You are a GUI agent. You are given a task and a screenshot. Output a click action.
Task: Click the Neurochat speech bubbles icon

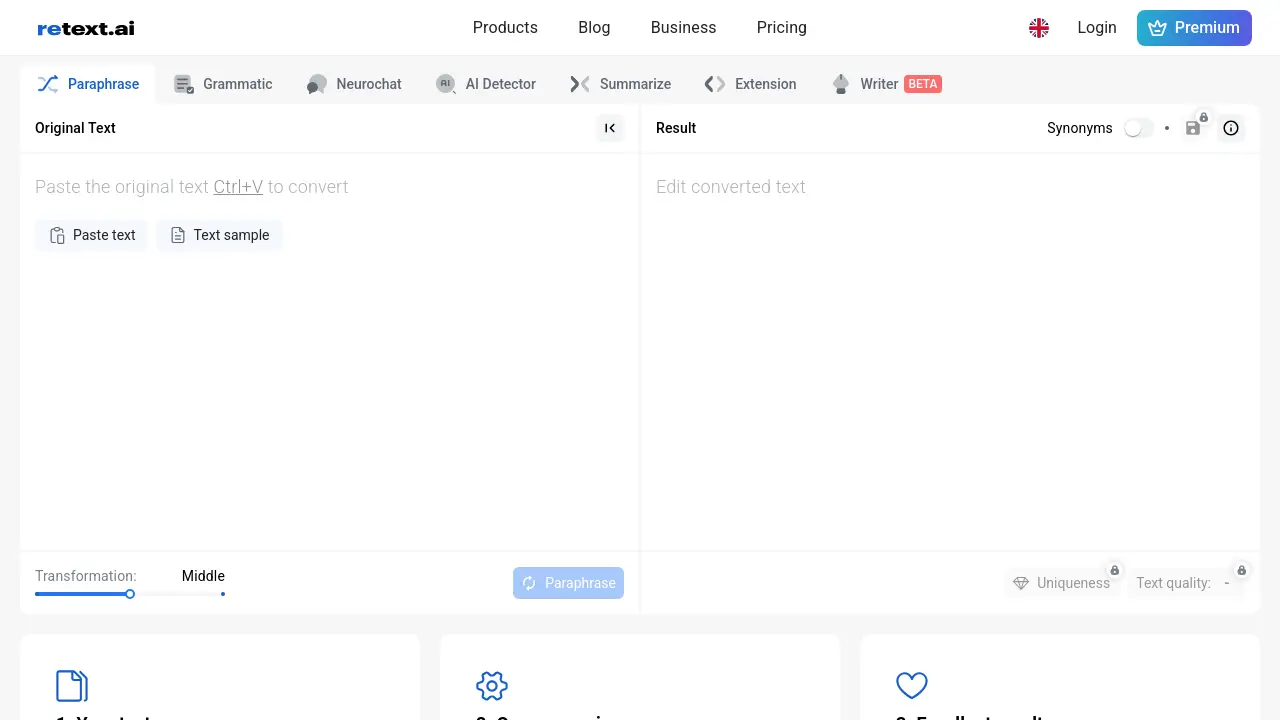tap(317, 84)
